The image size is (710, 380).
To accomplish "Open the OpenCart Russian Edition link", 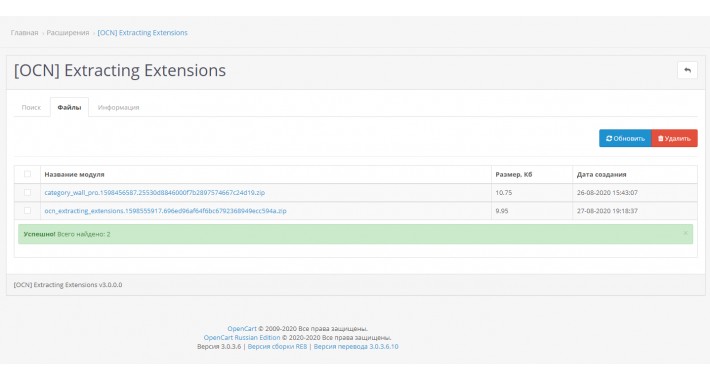I will 242,337.
